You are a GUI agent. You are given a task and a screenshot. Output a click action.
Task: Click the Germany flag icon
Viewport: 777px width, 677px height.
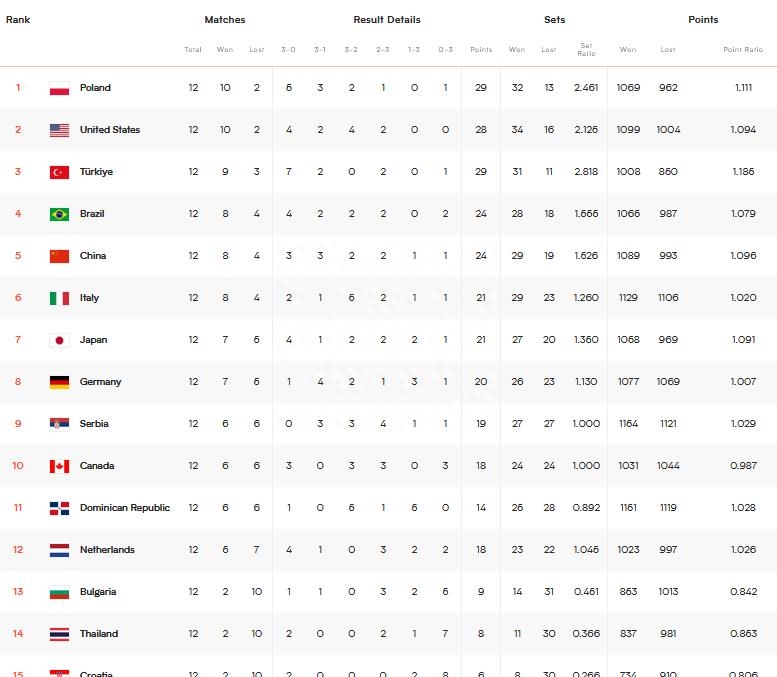click(x=59, y=382)
